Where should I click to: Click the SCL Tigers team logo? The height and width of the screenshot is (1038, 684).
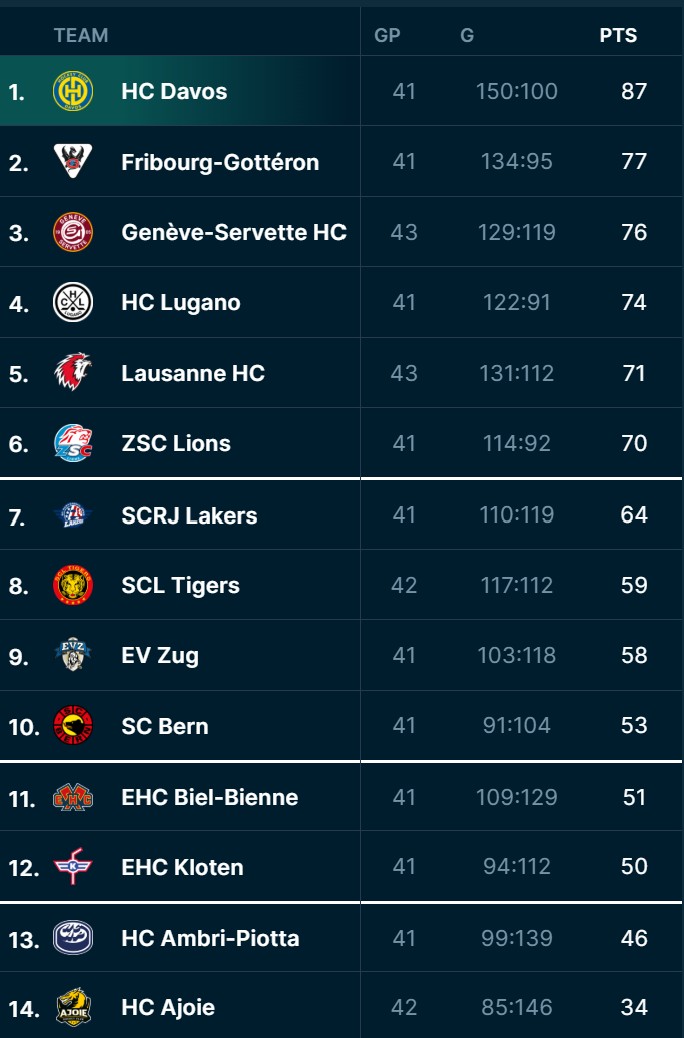(x=73, y=585)
